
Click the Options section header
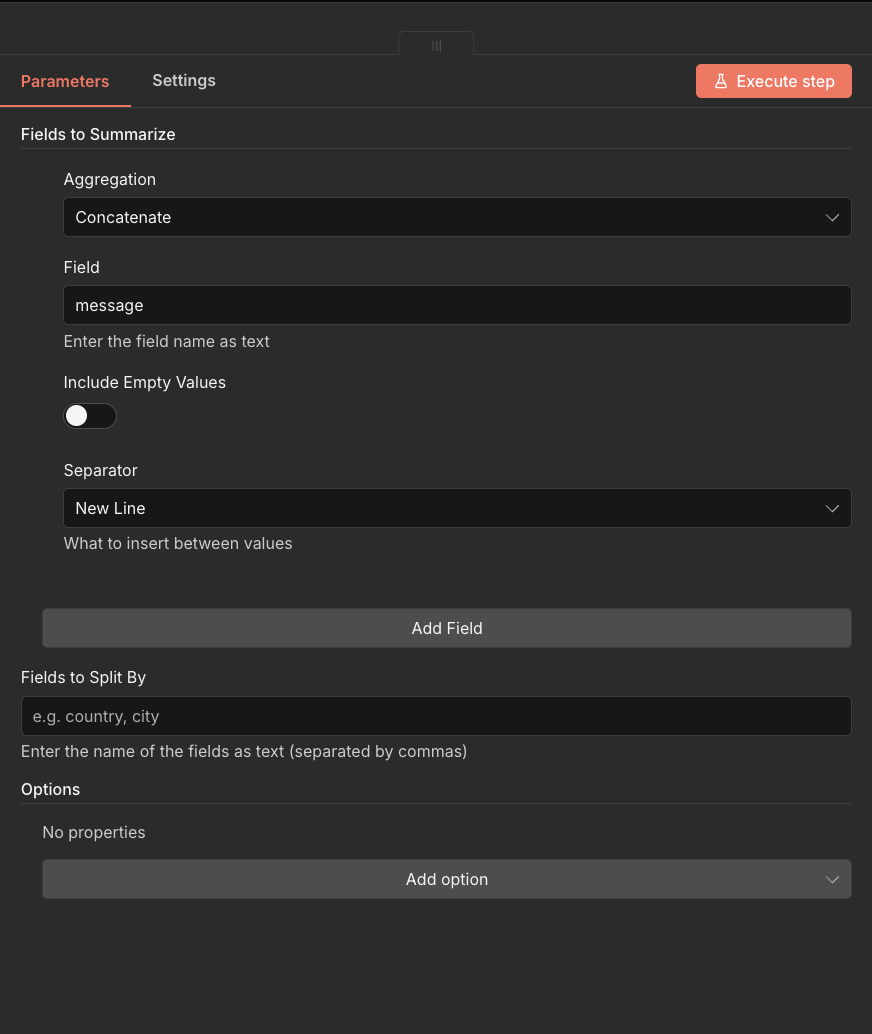point(50,789)
